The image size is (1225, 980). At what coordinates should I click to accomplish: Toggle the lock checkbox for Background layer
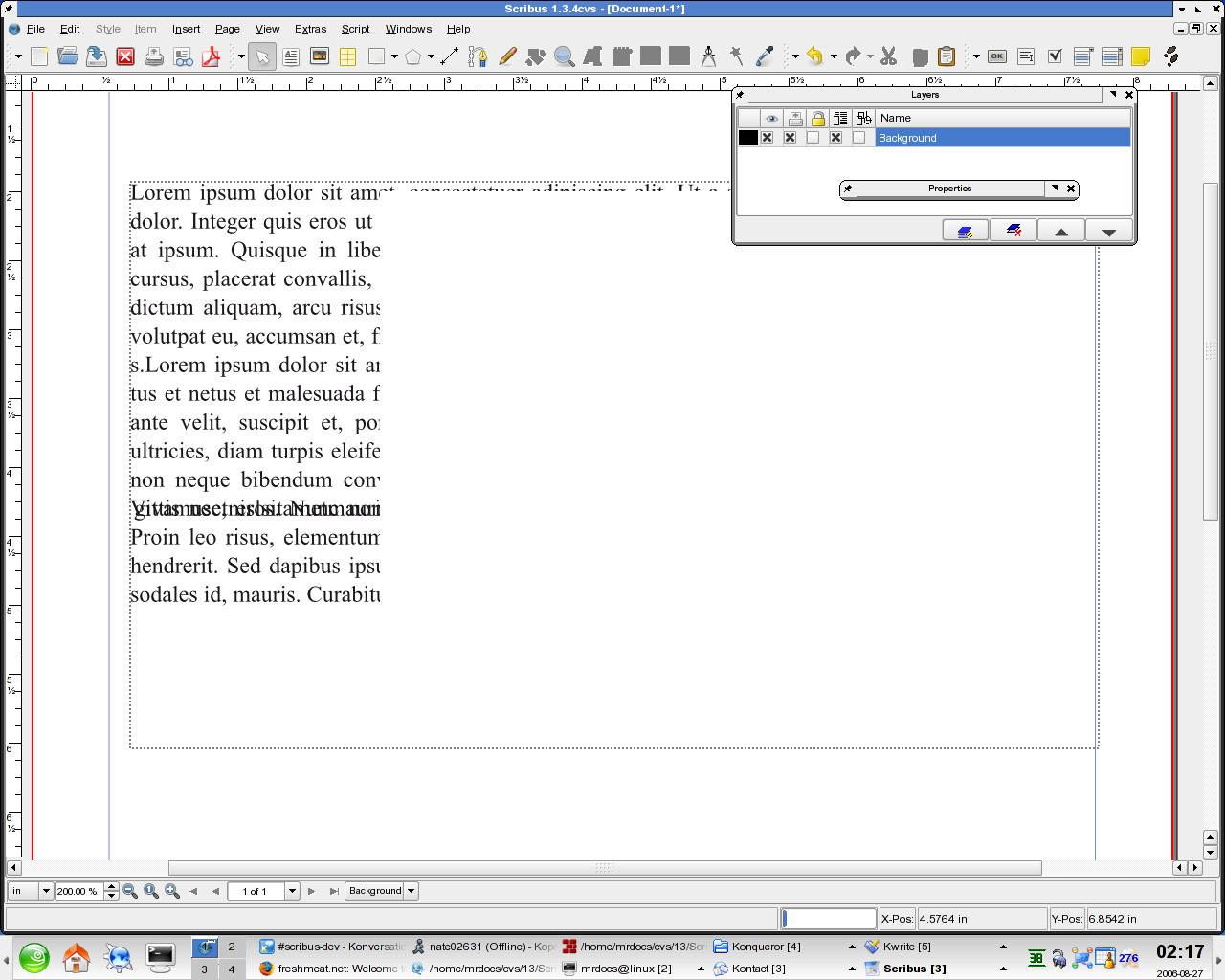pos(813,138)
